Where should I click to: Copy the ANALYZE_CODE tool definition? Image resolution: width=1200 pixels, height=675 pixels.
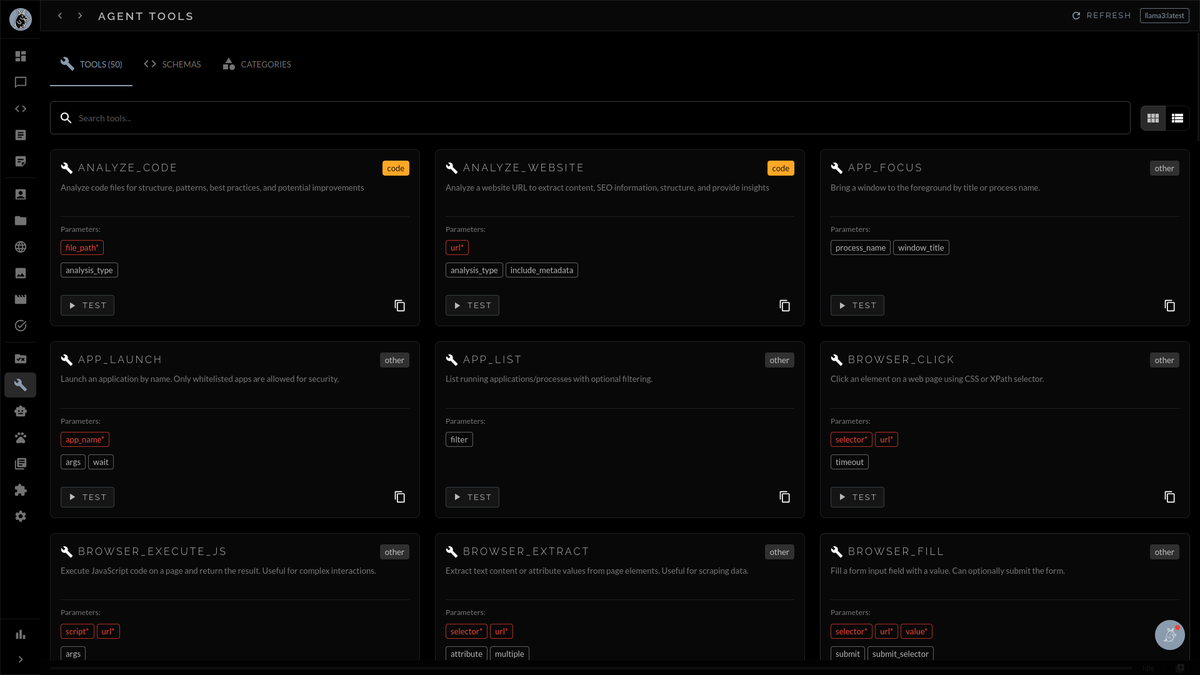coord(400,305)
